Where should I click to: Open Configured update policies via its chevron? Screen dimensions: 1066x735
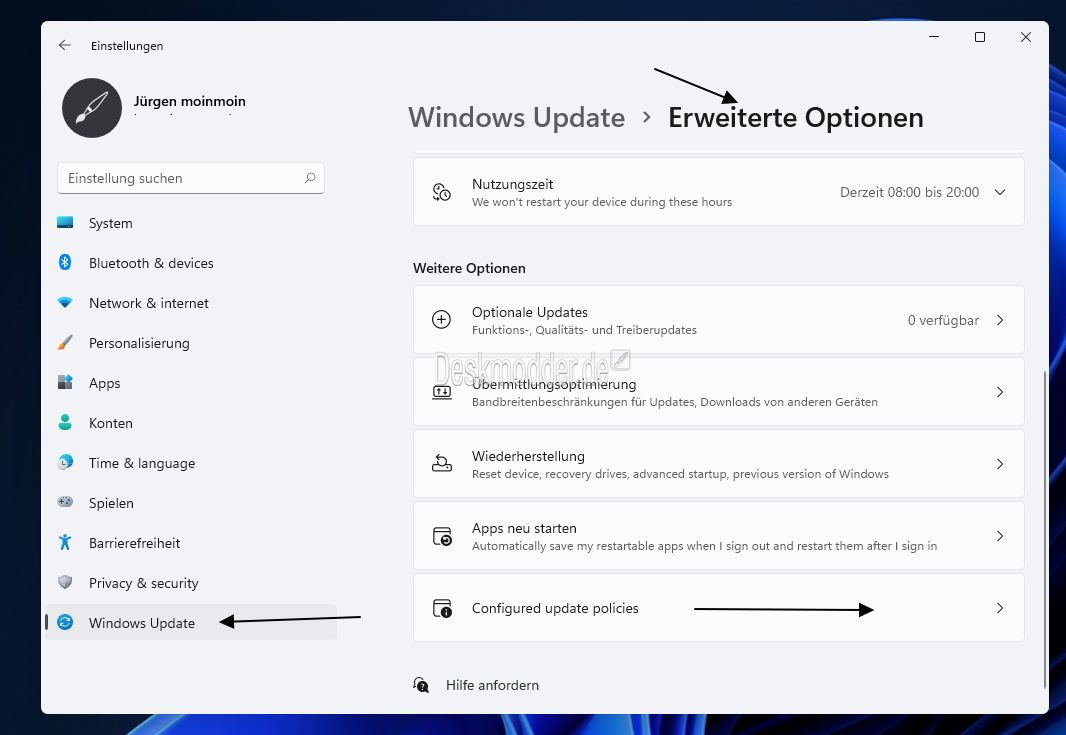[1000, 608]
